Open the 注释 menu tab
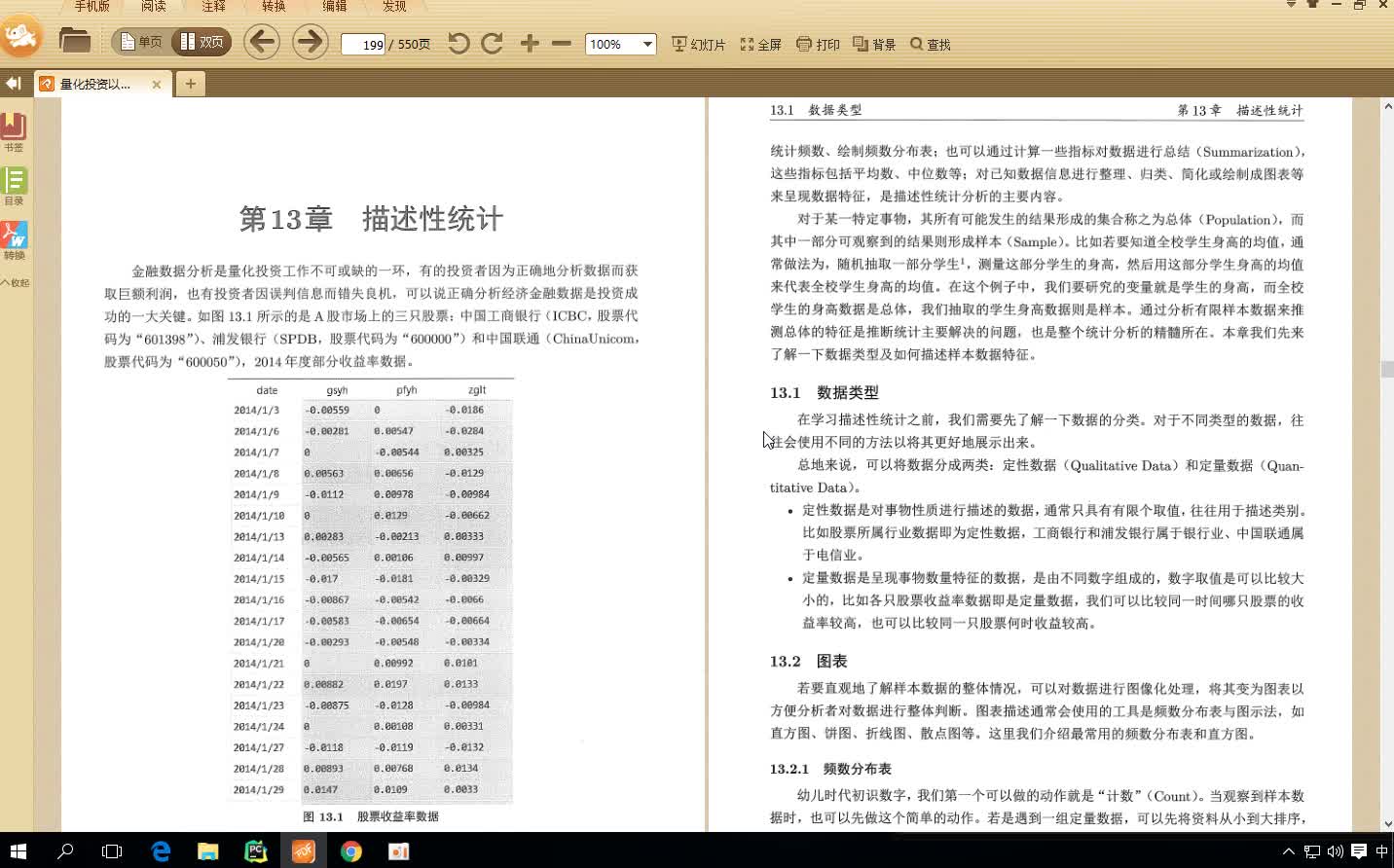 213,6
